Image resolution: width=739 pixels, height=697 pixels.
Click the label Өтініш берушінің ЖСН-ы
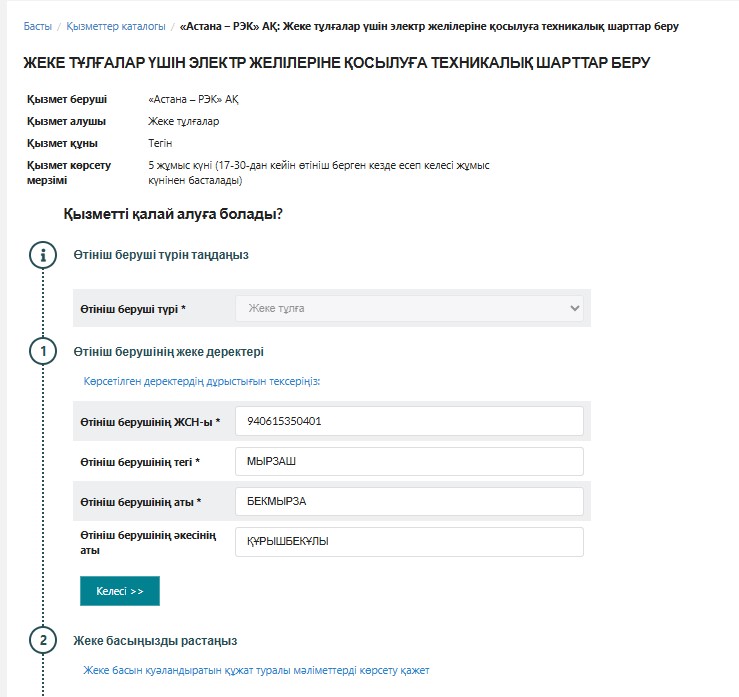point(150,422)
